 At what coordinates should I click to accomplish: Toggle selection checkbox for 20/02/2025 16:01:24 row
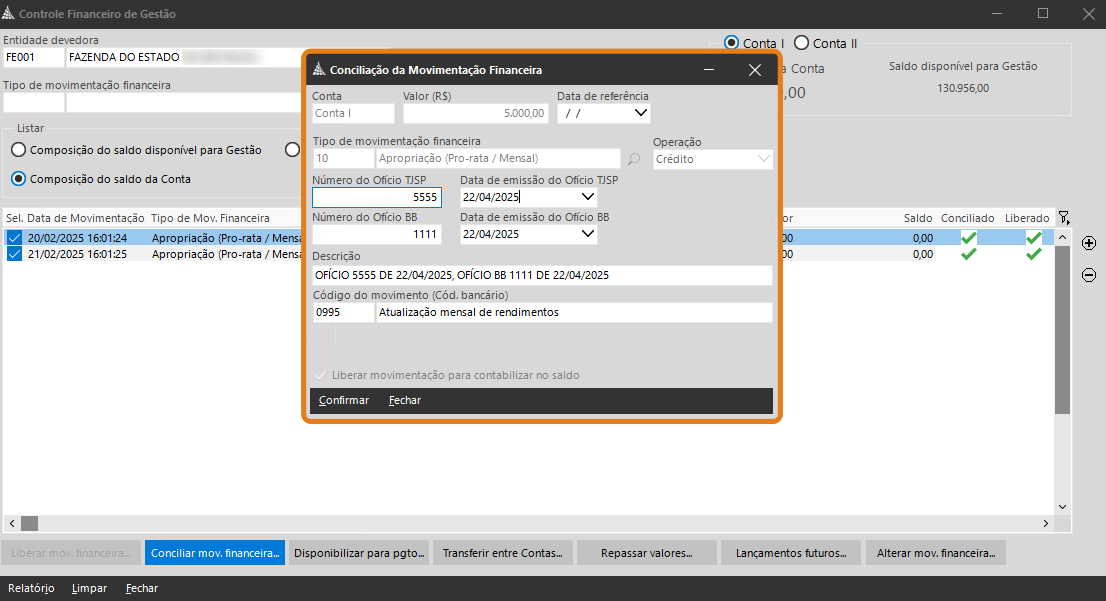(x=14, y=238)
